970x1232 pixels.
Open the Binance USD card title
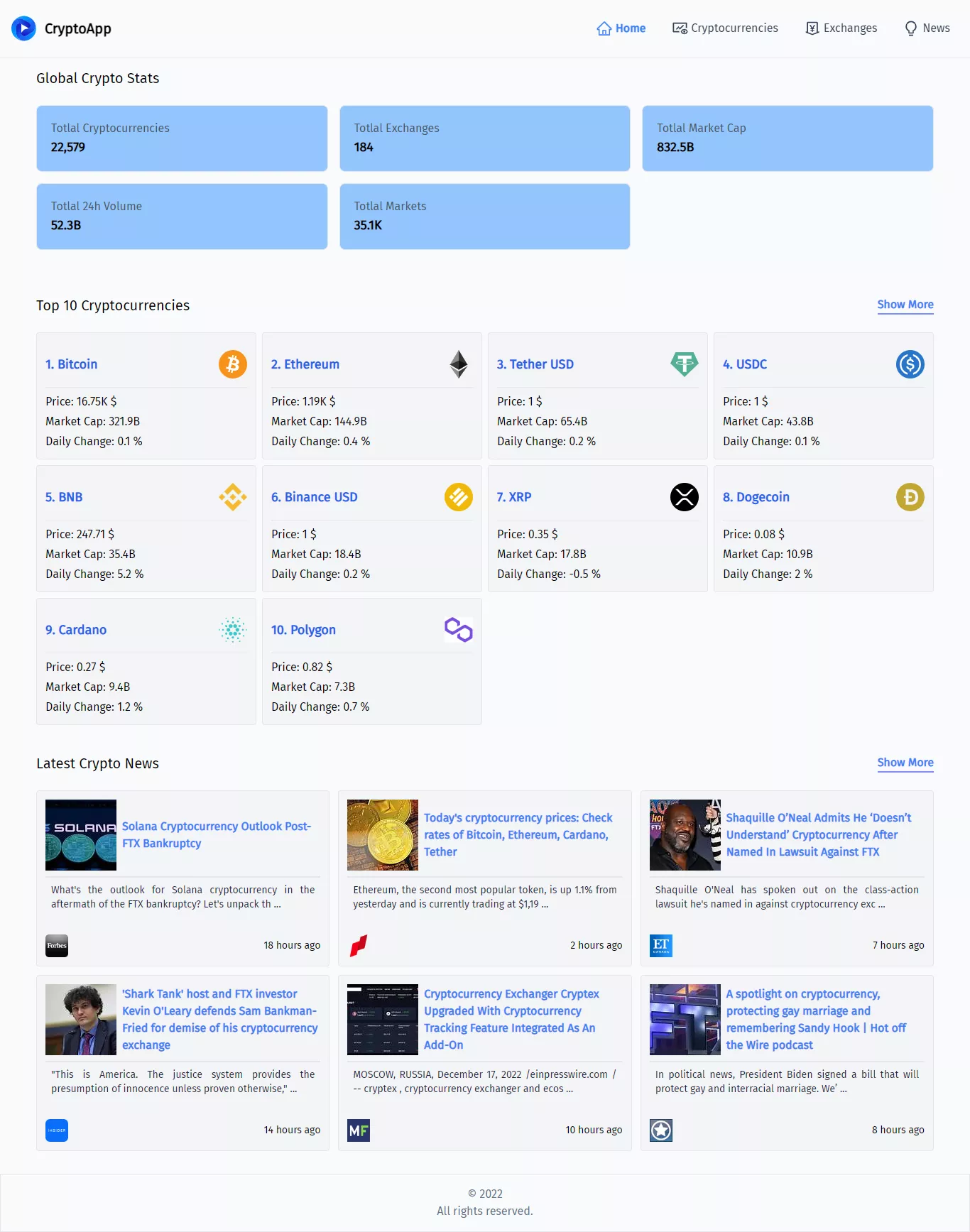pyautogui.click(x=315, y=497)
